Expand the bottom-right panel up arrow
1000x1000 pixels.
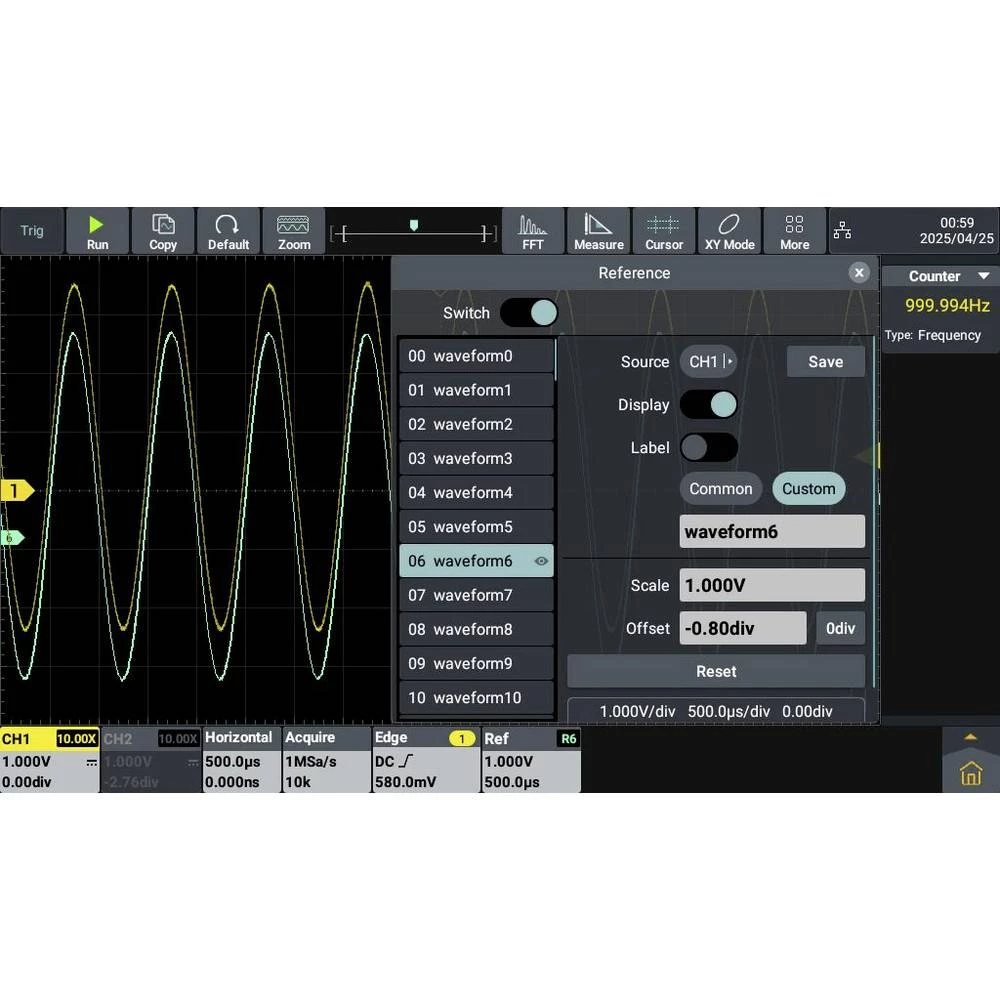tap(969, 737)
